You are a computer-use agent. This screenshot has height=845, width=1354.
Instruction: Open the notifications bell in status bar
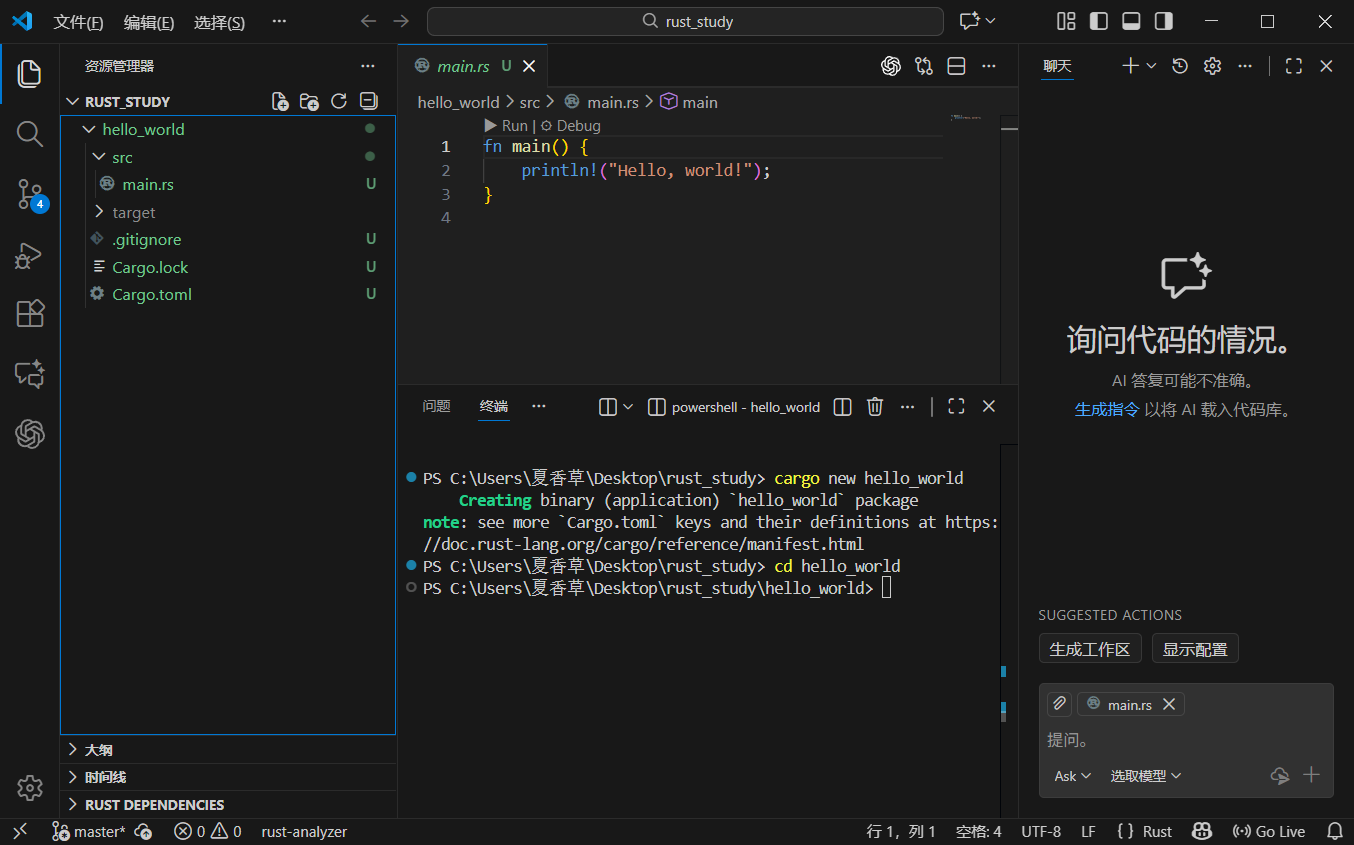[x=1334, y=831]
